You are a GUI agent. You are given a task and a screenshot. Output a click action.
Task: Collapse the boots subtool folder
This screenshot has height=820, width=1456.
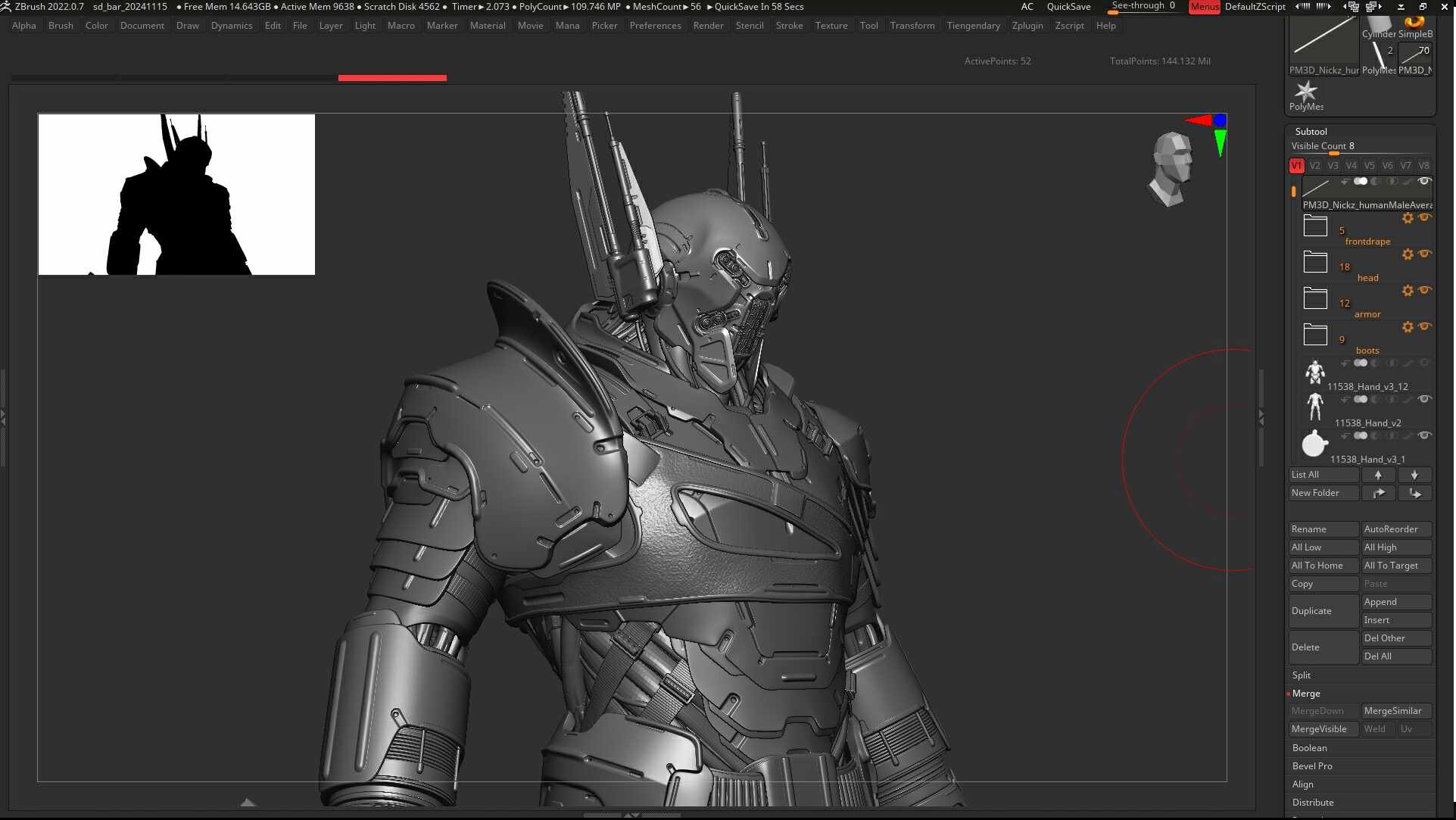pyautogui.click(x=1315, y=335)
